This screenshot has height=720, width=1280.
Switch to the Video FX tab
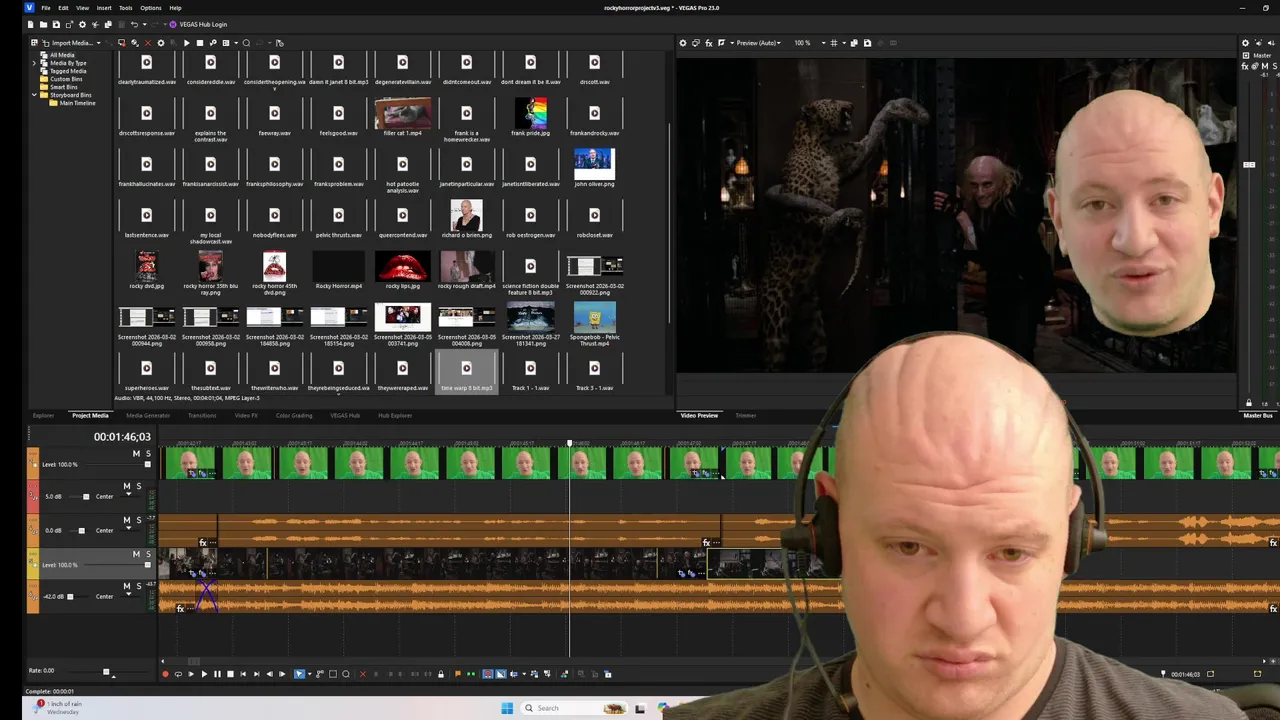pyautogui.click(x=246, y=415)
